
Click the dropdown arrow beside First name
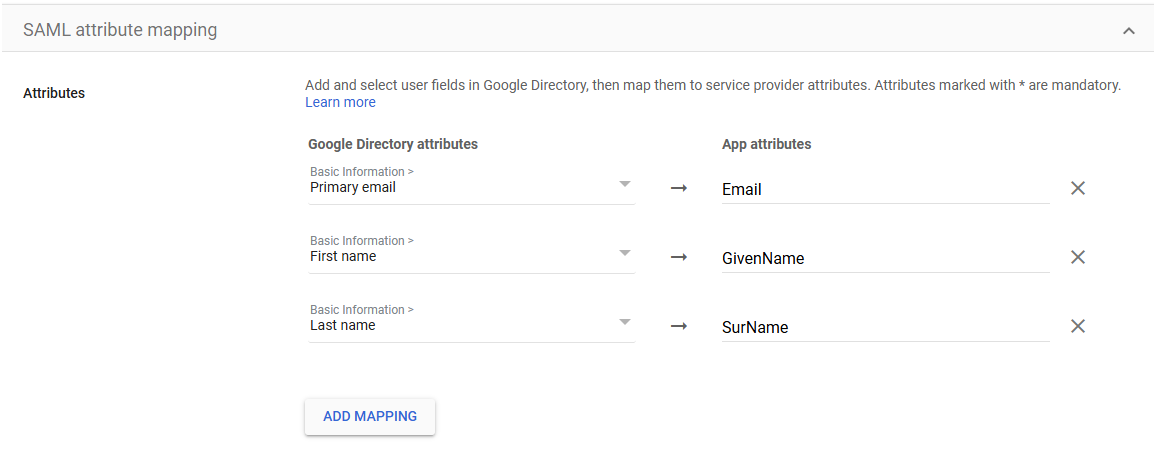tap(624, 252)
